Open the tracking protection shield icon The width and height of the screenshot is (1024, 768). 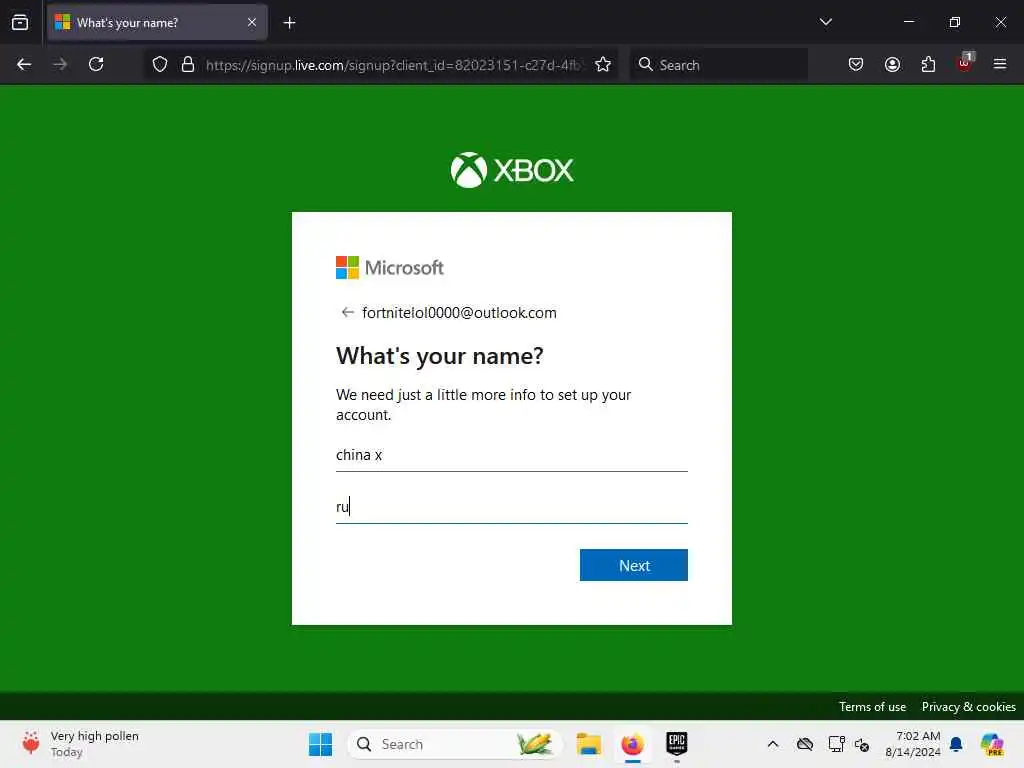click(160, 64)
